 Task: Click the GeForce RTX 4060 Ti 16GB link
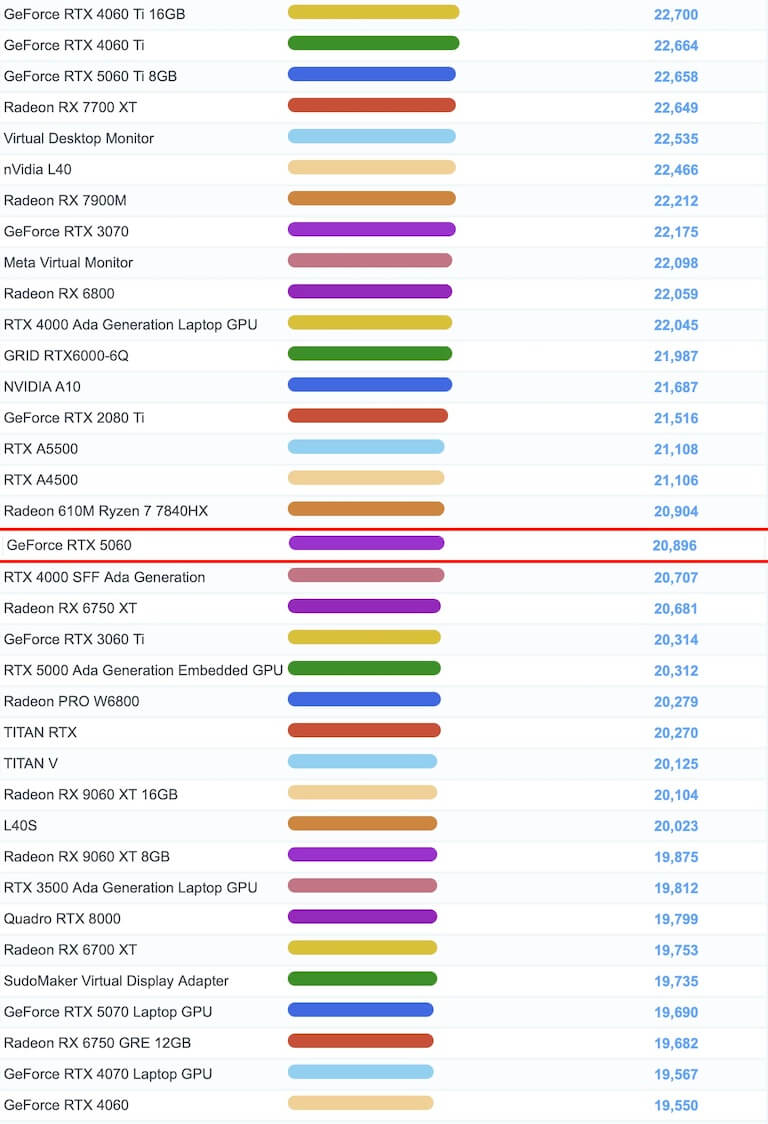[x=94, y=15]
